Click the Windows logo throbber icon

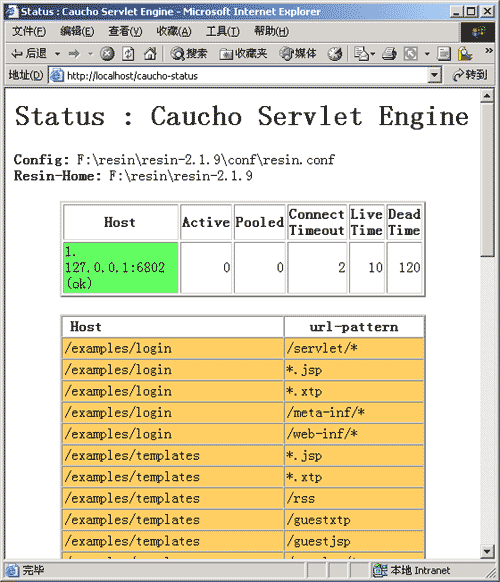tap(478, 32)
